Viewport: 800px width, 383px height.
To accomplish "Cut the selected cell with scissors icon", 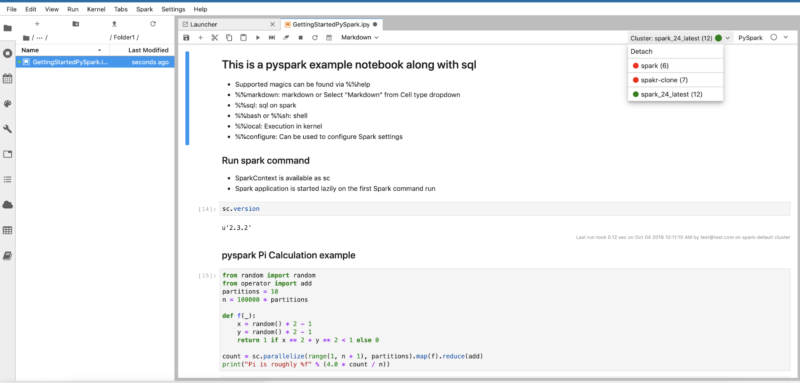I will point(215,38).
